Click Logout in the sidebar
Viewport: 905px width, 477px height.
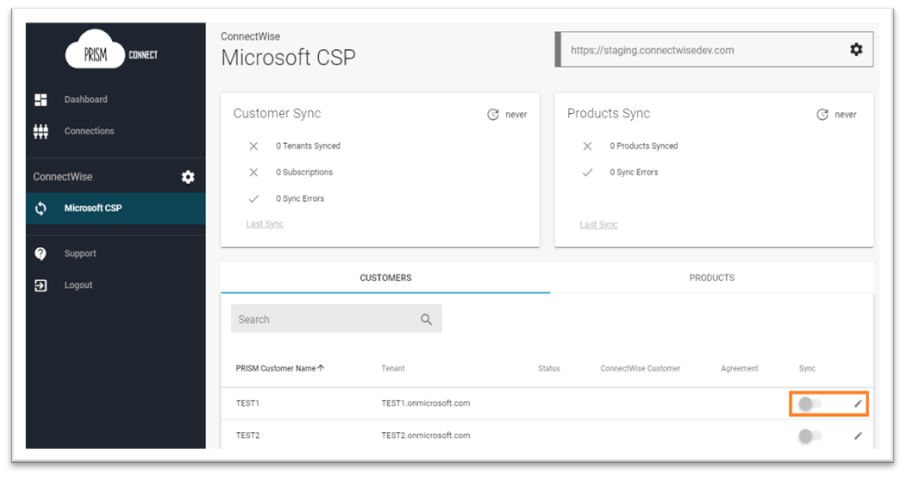coord(78,285)
